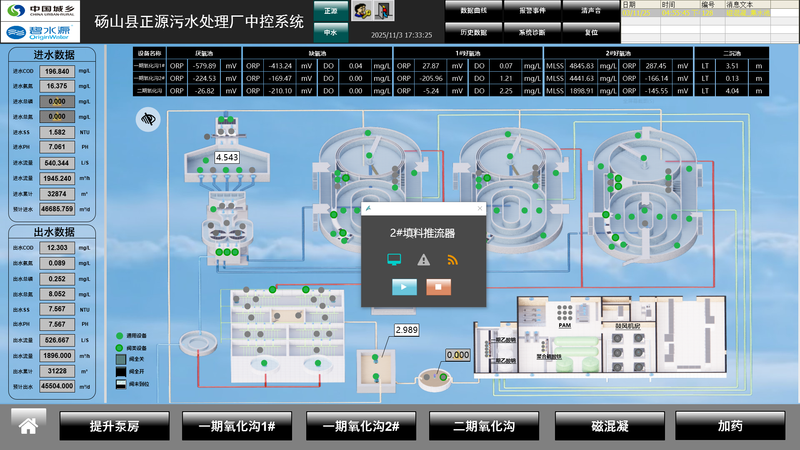Click the 通用设备 legend green dot
The height and width of the screenshot is (450, 800).
(119, 336)
